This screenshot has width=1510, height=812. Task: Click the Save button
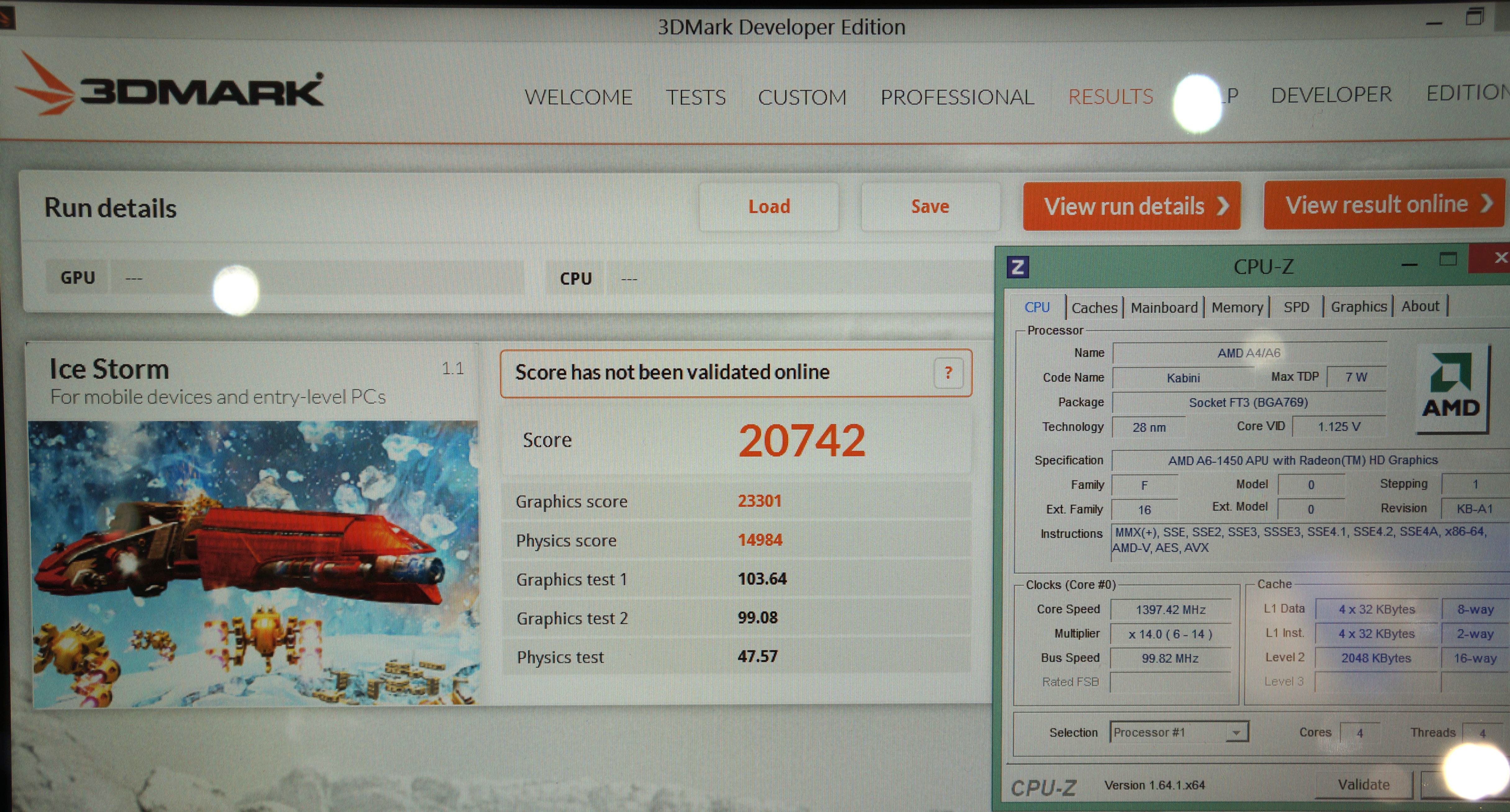coord(930,207)
